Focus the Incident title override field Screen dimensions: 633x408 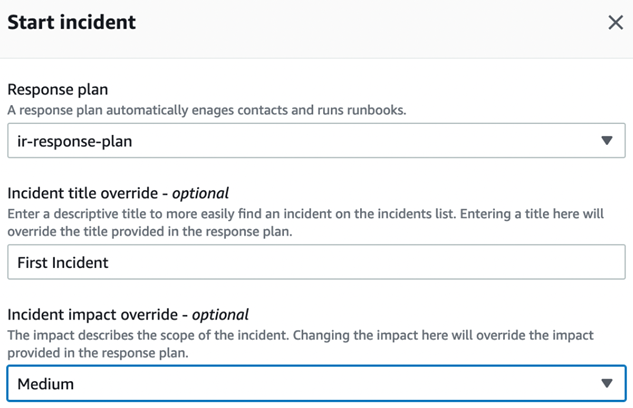(316, 262)
